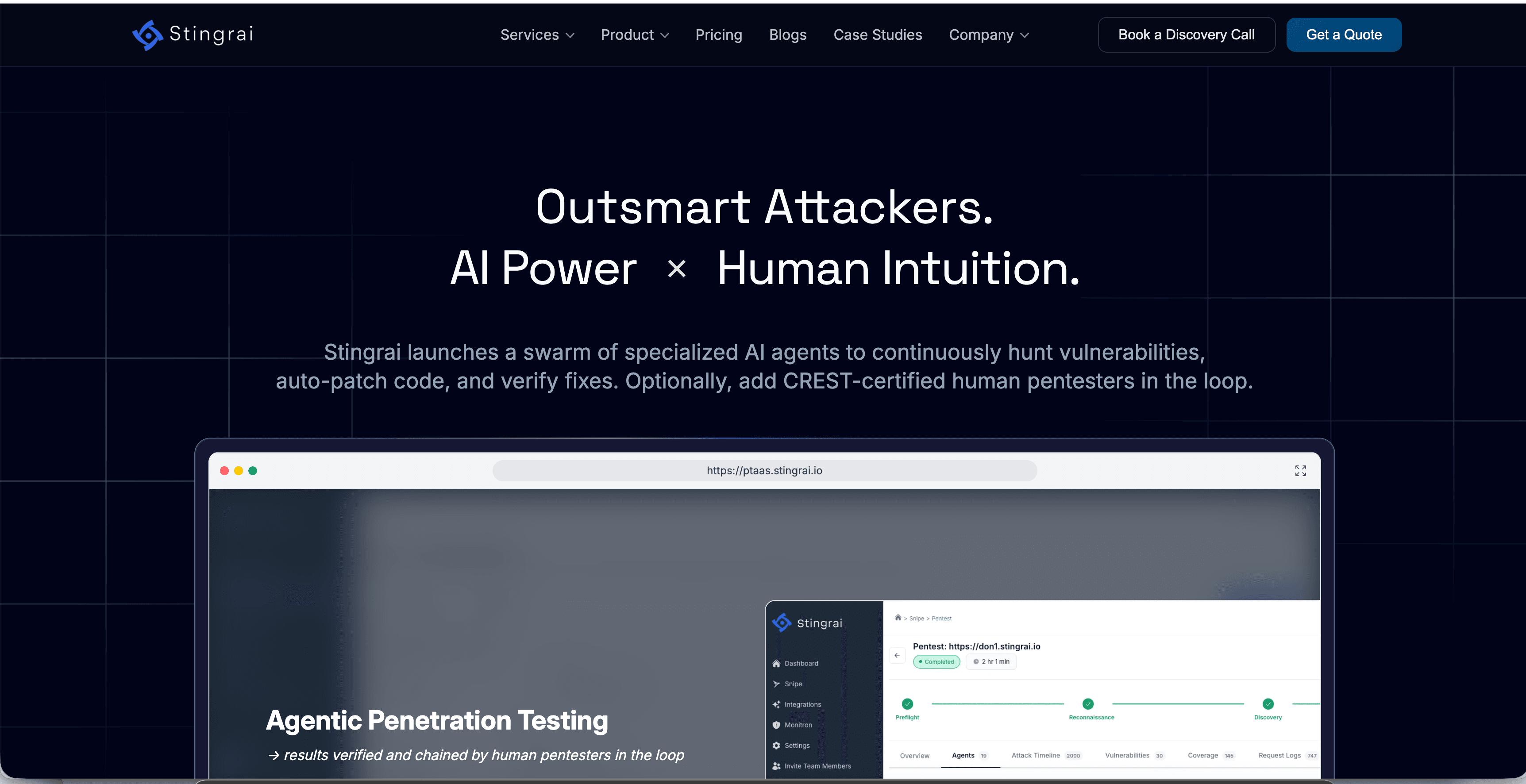Switch to the Coverage tab
Viewport: 1526px width, 784px height.
pyautogui.click(x=1211, y=756)
